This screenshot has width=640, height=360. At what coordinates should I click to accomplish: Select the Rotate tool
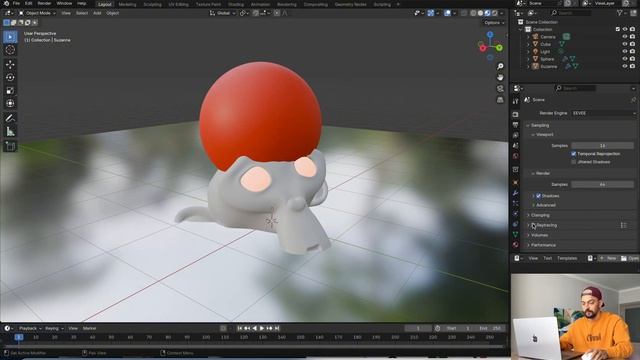[10, 77]
